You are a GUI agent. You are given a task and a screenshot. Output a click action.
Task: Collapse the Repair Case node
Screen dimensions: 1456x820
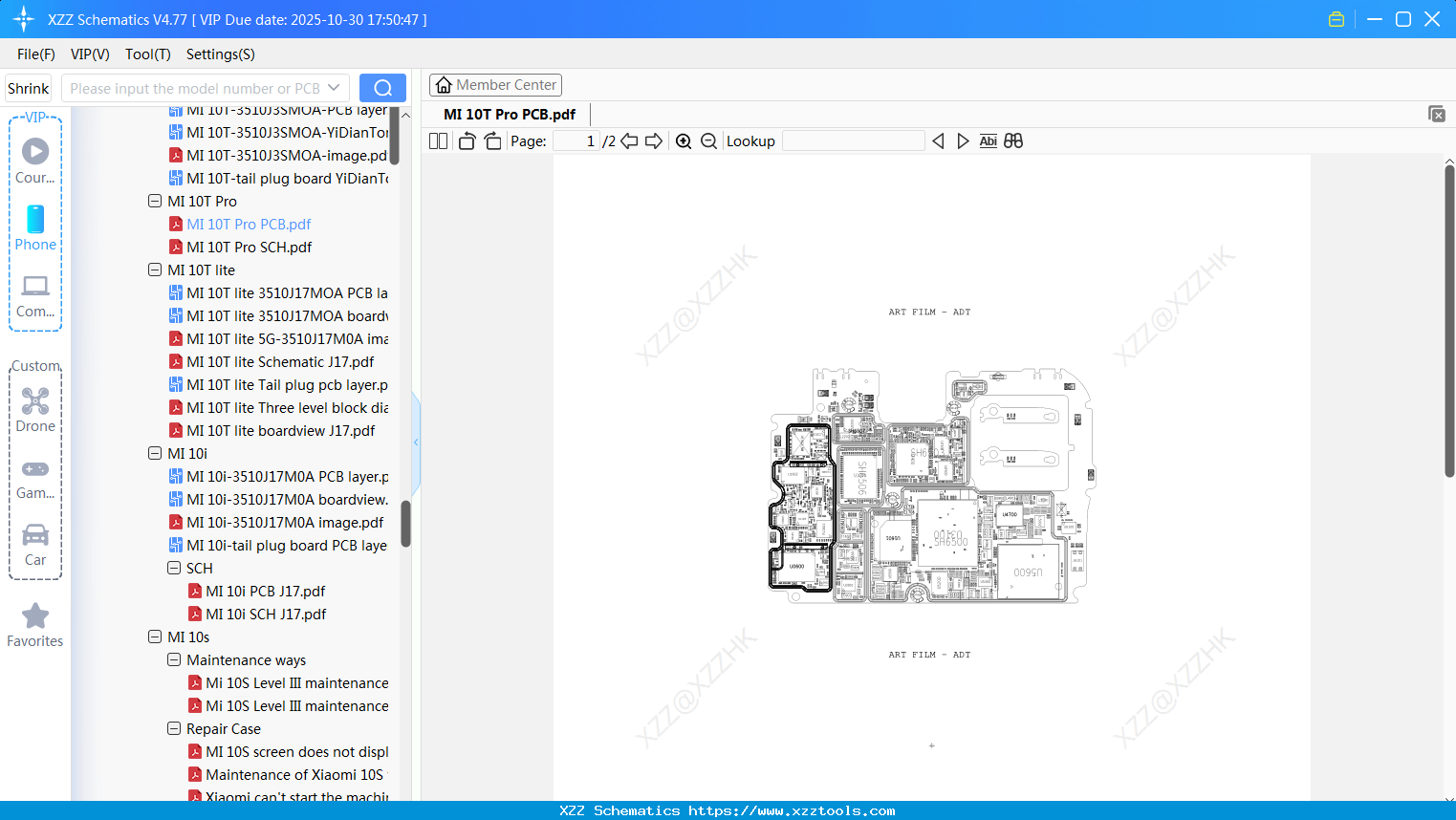coord(174,728)
